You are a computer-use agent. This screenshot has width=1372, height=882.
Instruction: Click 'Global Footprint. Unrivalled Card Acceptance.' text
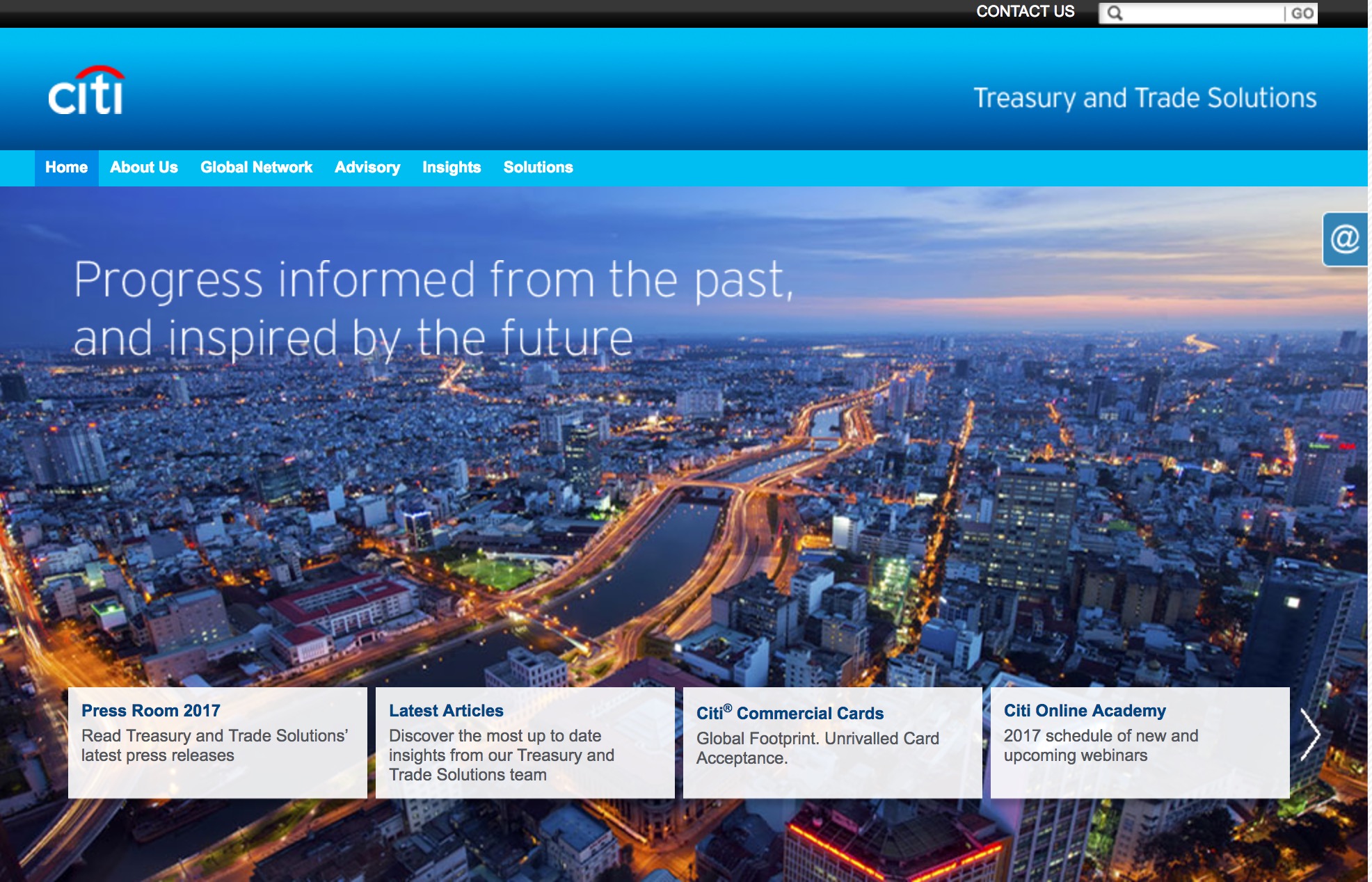coord(817,748)
